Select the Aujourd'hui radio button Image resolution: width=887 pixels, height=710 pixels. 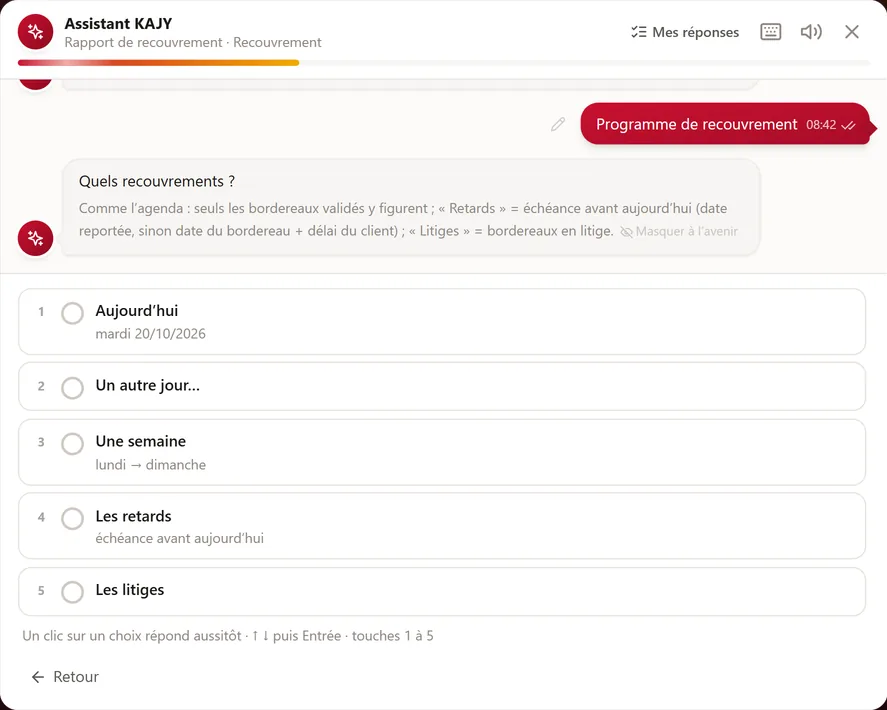pyautogui.click(x=72, y=313)
